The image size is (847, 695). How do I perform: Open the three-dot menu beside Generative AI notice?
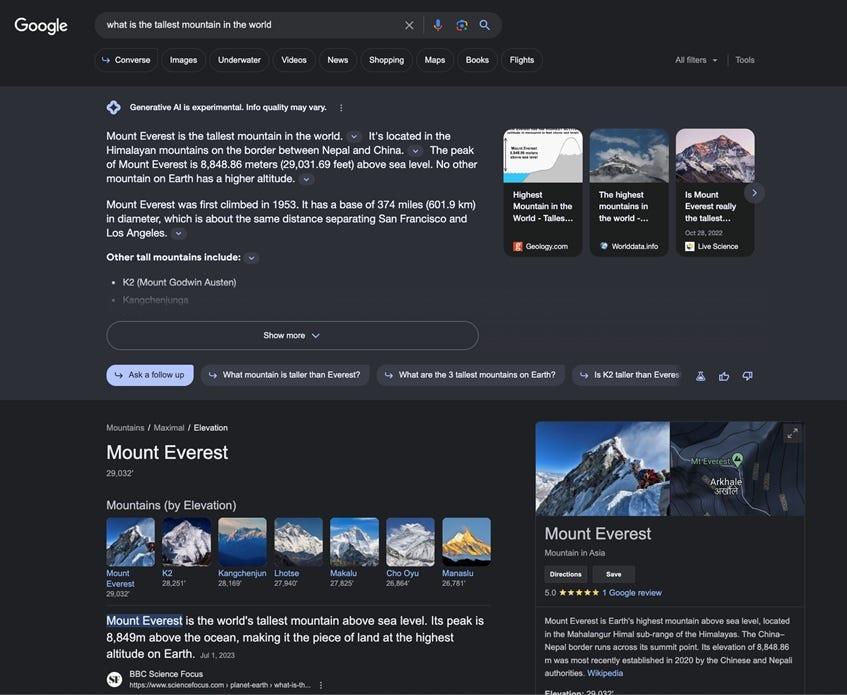[x=341, y=108]
